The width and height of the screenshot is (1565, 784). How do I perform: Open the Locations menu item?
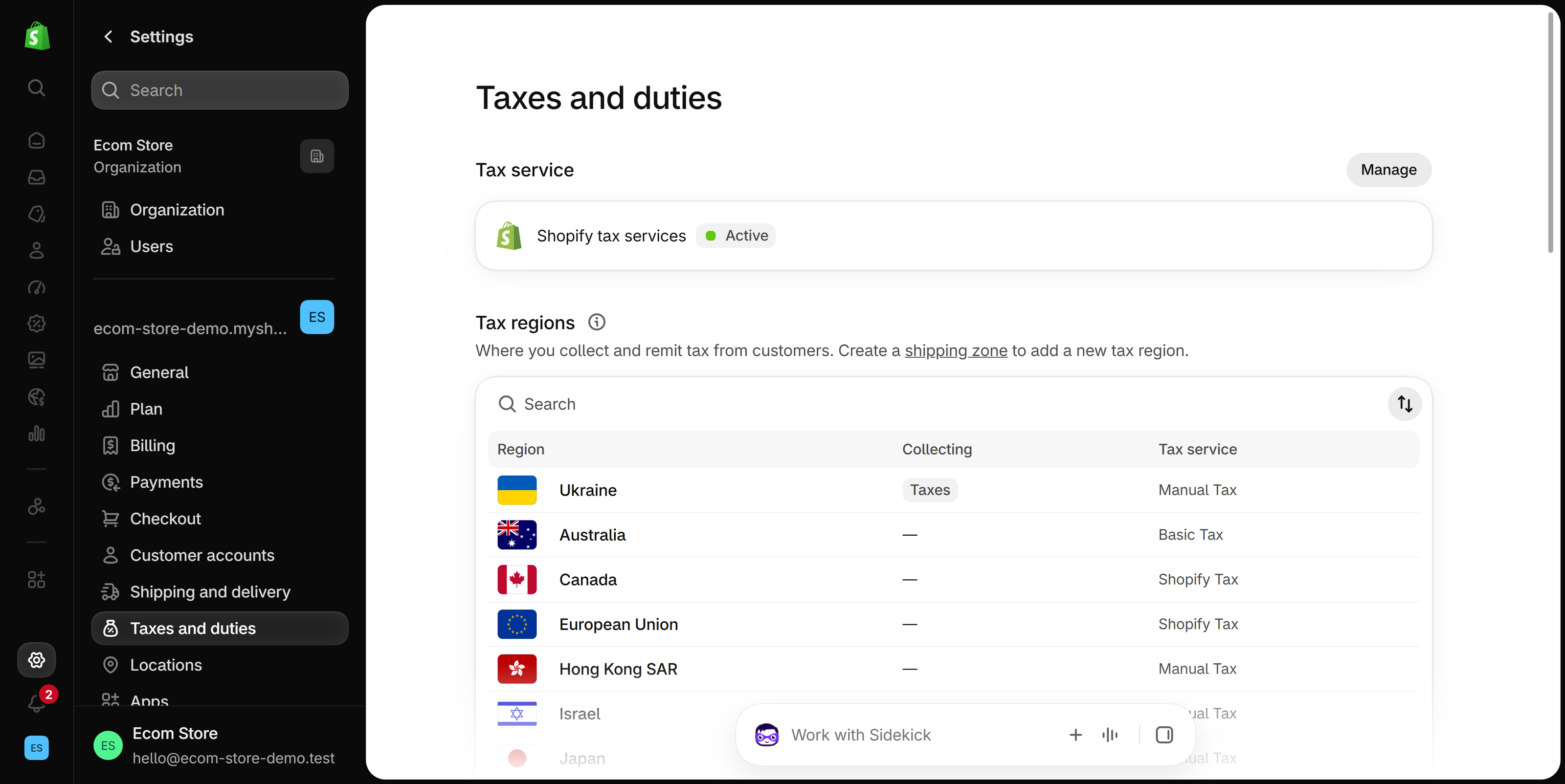220,665
